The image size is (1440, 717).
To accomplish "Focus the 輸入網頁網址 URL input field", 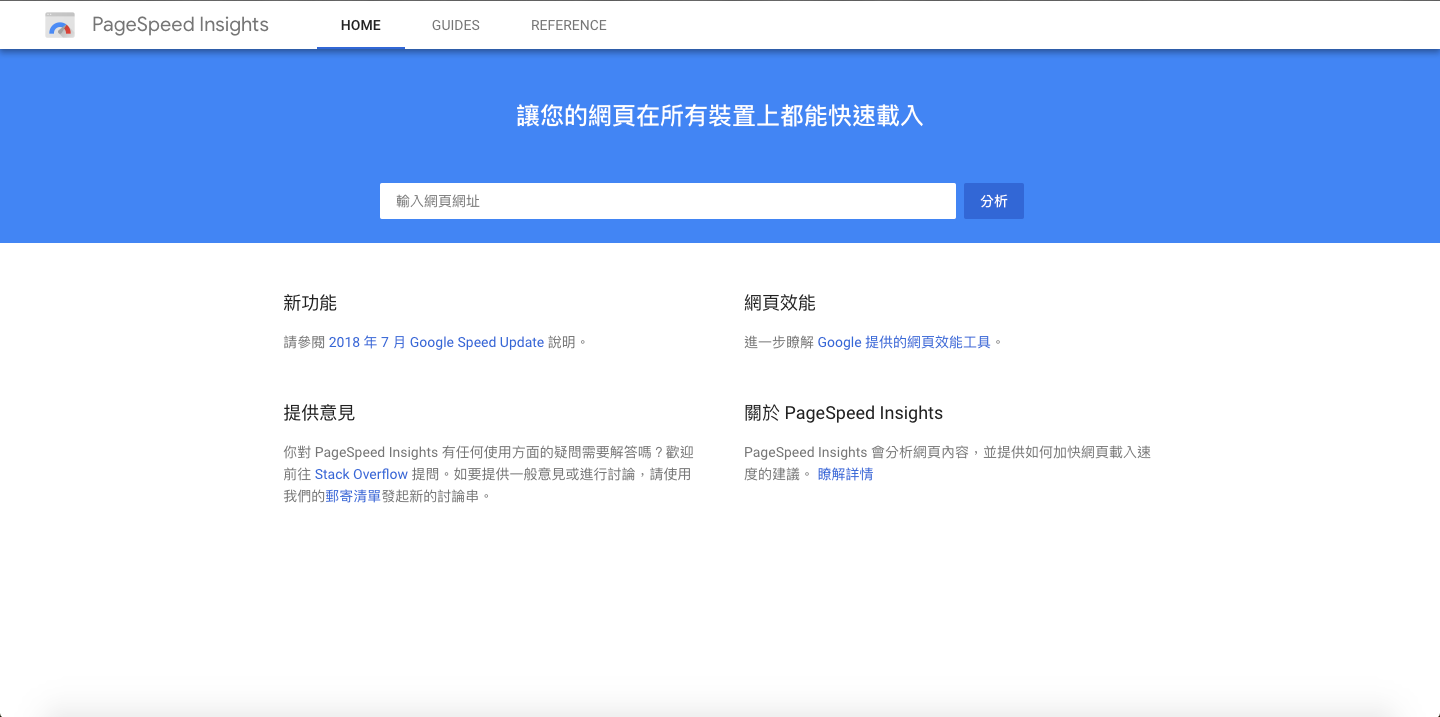I will [668, 201].
